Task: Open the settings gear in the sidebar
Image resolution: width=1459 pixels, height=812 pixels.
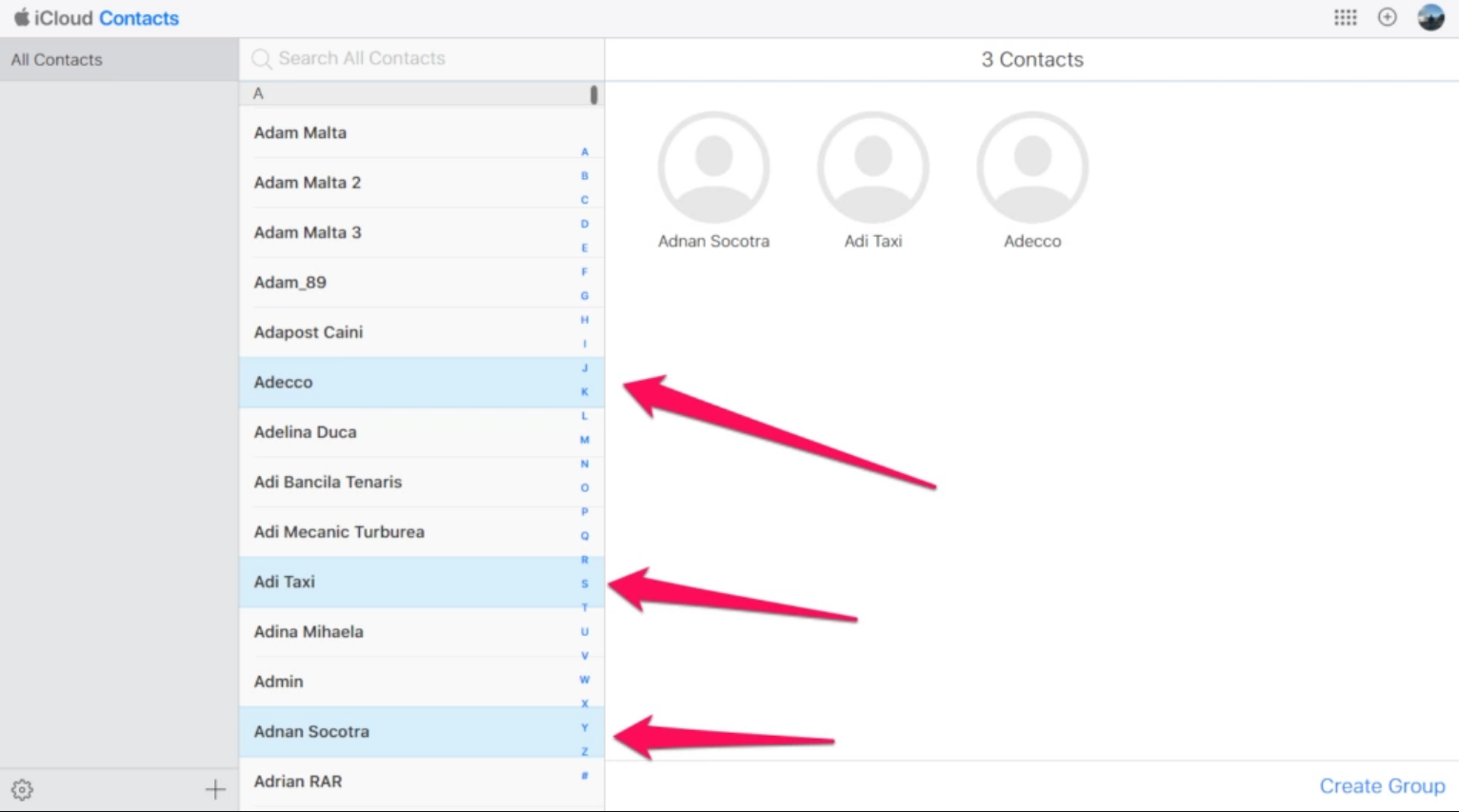Action: [x=22, y=789]
